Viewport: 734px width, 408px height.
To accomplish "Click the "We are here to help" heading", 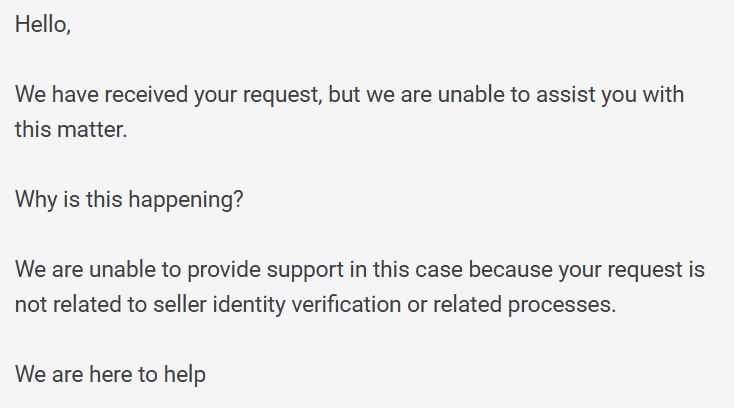I will (110, 375).
